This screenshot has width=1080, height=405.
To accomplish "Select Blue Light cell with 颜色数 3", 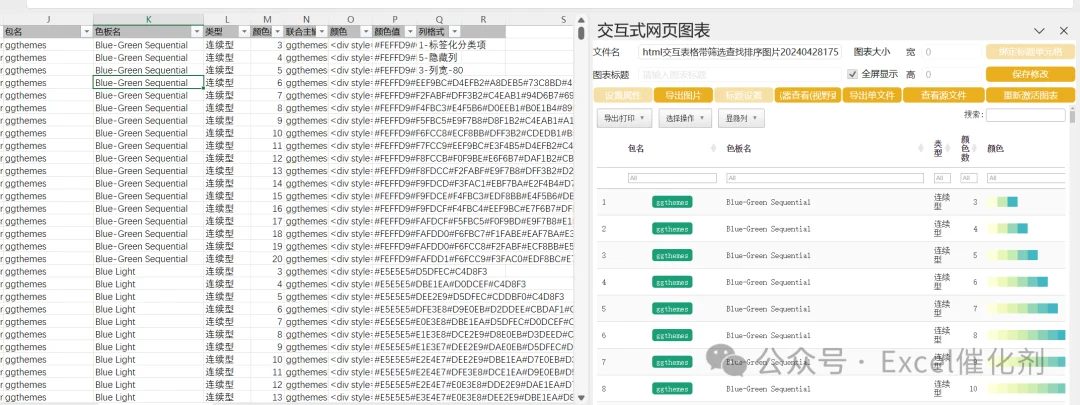I will [x=148, y=271].
